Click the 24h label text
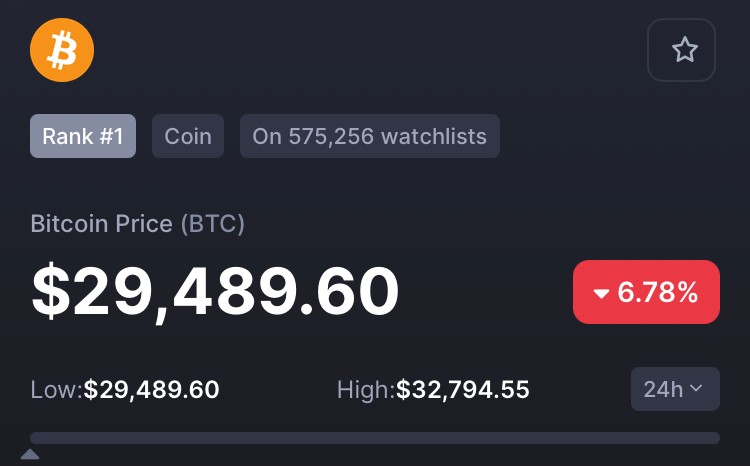 pyautogui.click(x=663, y=389)
